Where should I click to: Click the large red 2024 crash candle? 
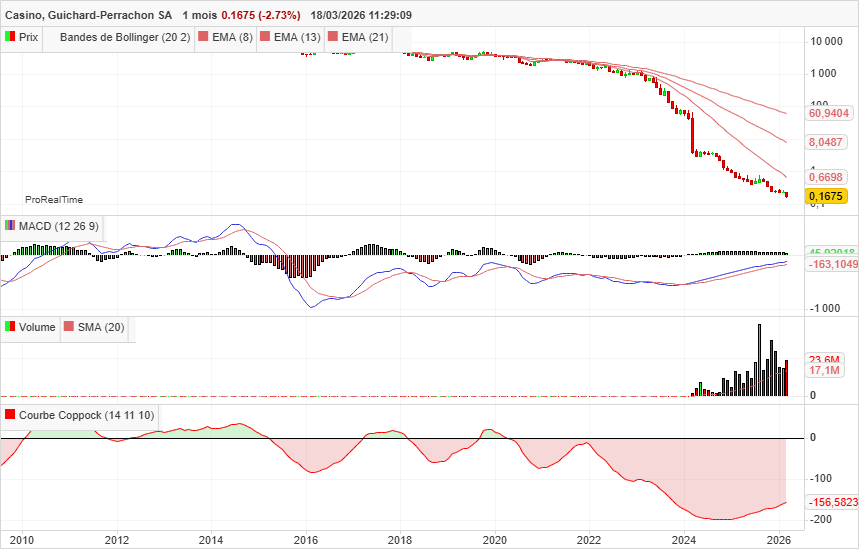pos(692,134)
